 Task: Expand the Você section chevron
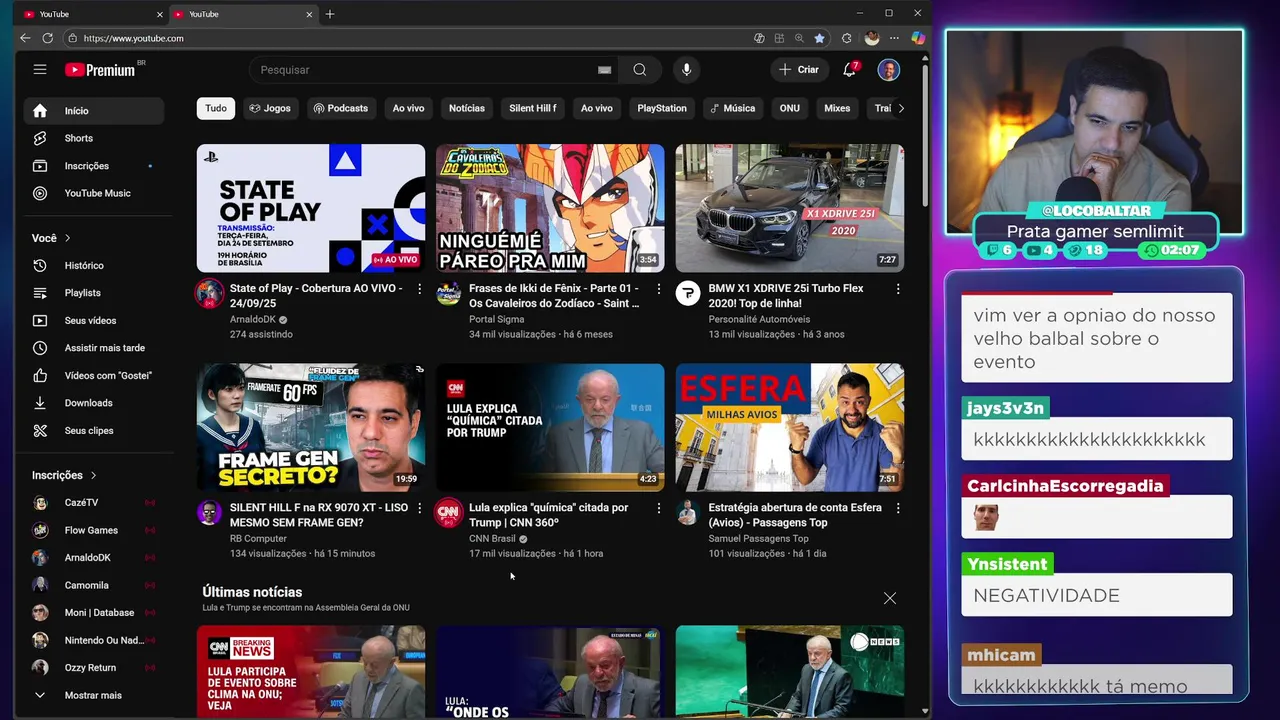pos(68,238)
